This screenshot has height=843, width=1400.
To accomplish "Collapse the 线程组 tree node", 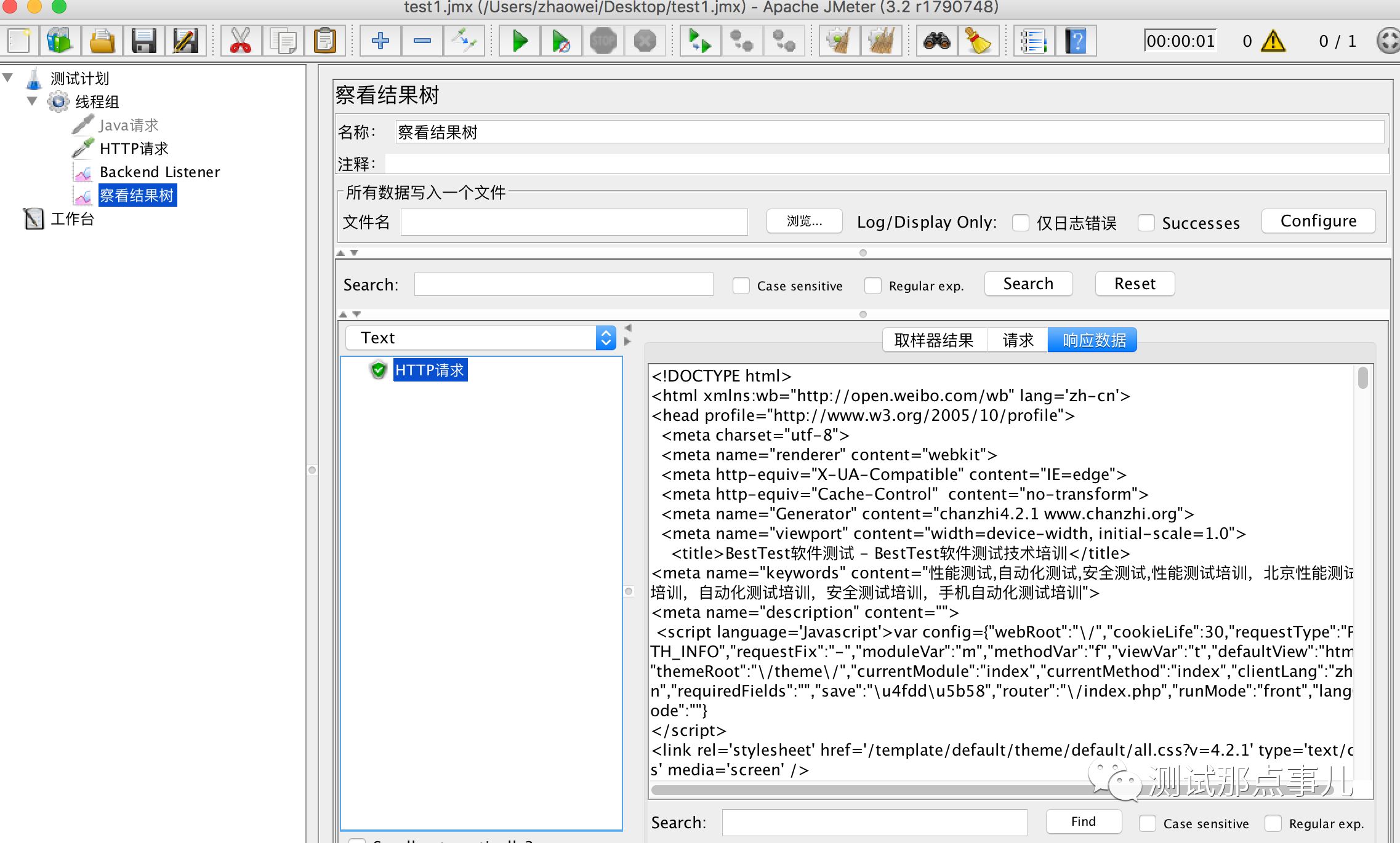I will 32,101.
